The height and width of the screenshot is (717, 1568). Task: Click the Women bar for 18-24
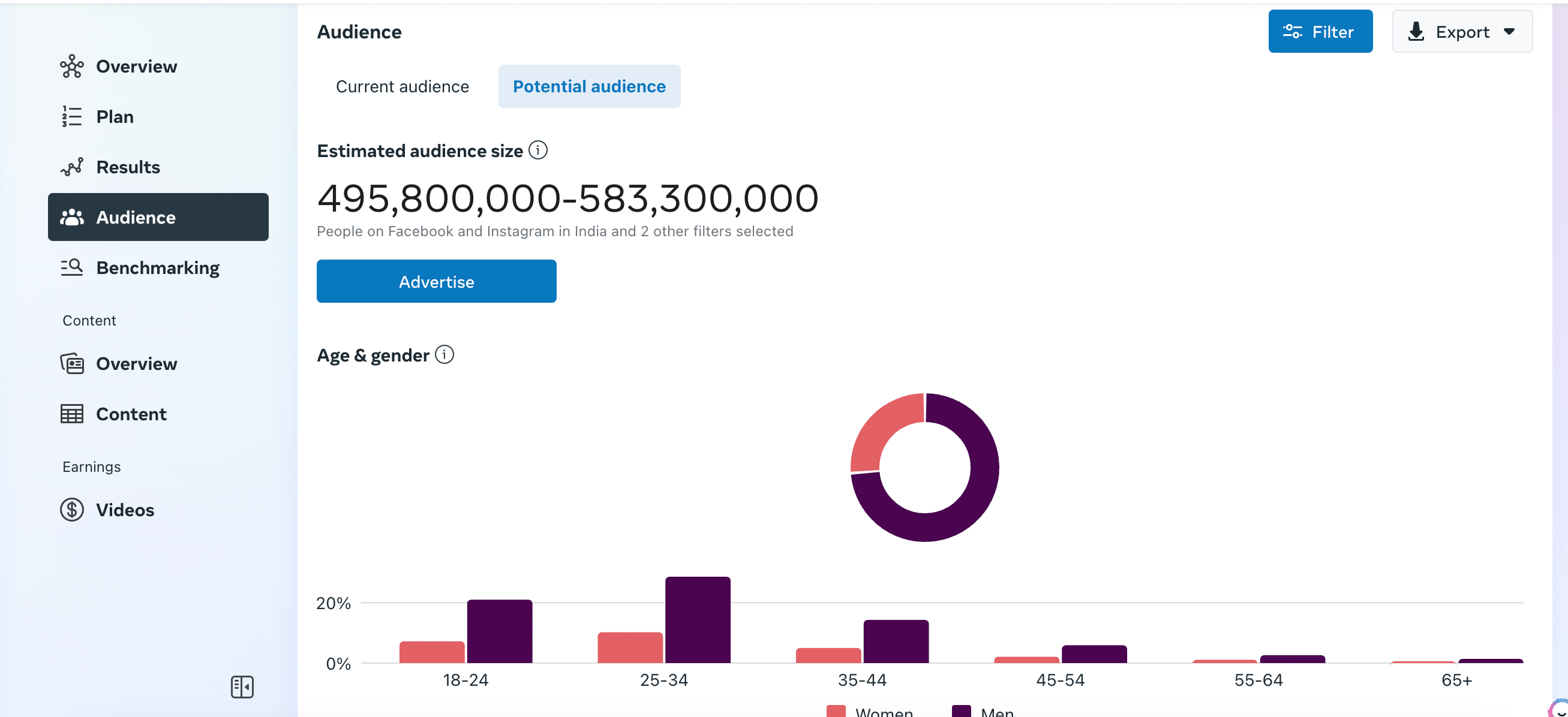[431, 652]
